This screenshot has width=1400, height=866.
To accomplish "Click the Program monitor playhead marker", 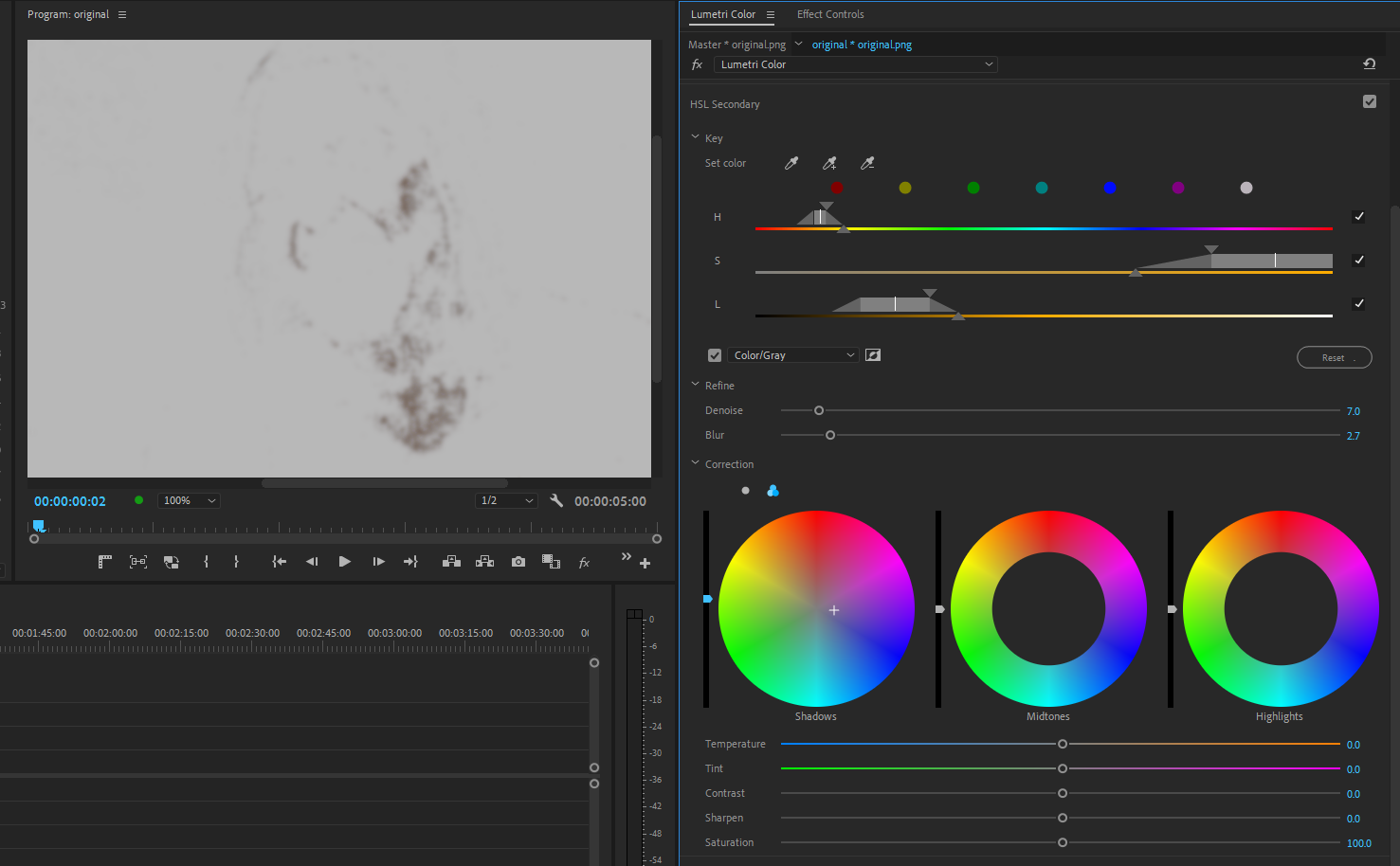I will point(39,525).
